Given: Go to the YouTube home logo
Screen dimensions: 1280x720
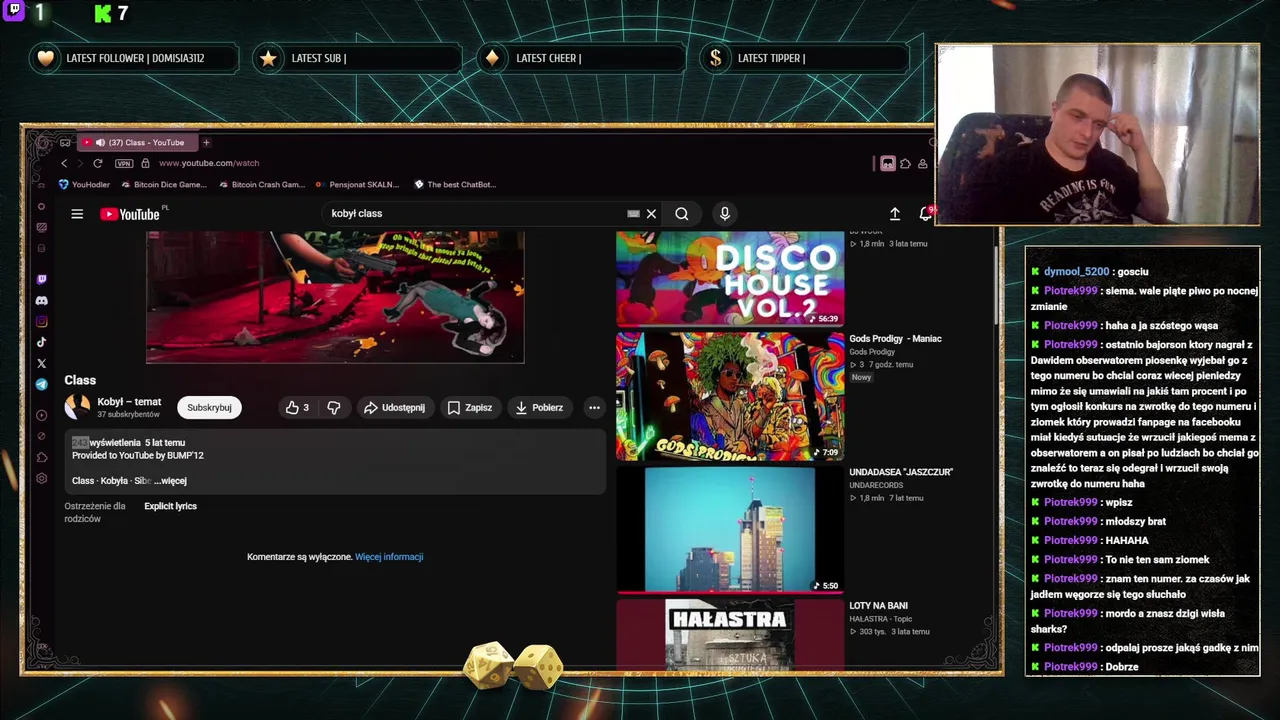Looking at the screenshot, I should (130, 214).
